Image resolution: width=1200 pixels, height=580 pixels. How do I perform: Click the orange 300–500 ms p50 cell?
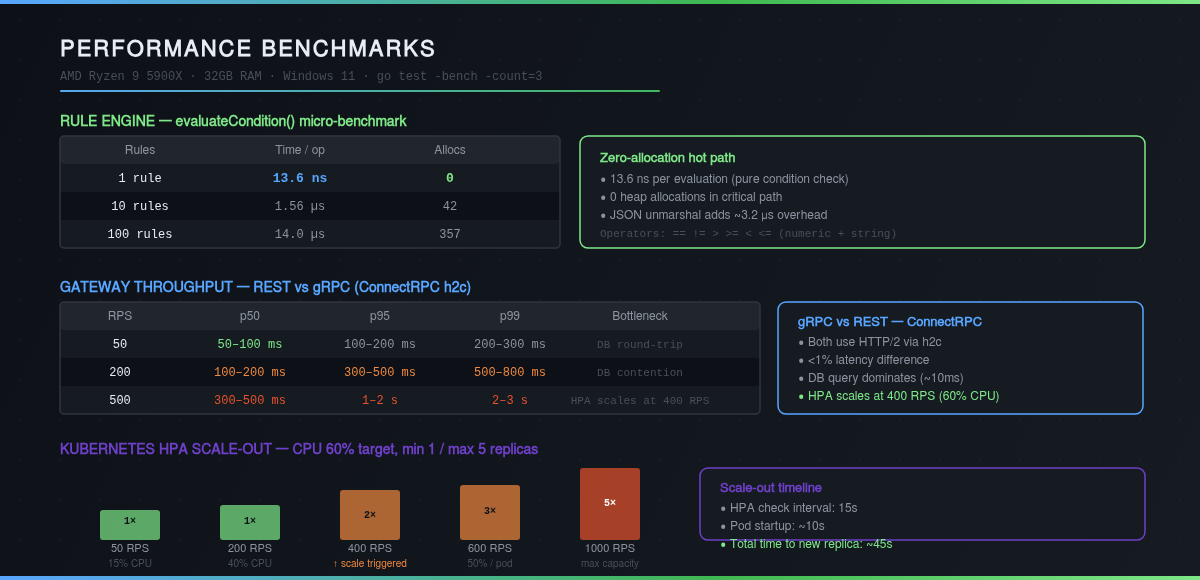[249, 399]
